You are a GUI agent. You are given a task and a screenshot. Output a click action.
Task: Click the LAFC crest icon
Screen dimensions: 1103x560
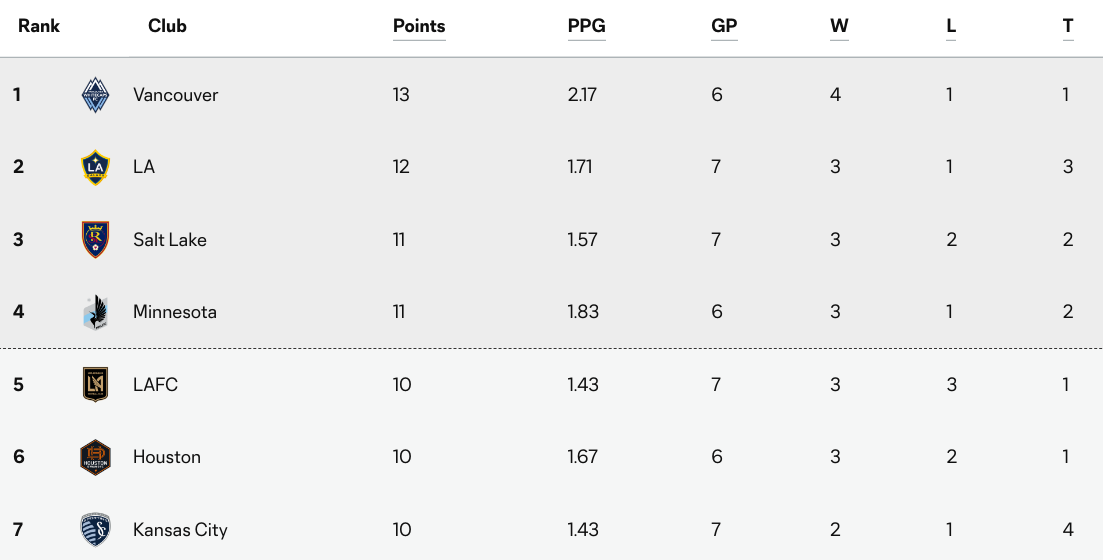(95, 384)
